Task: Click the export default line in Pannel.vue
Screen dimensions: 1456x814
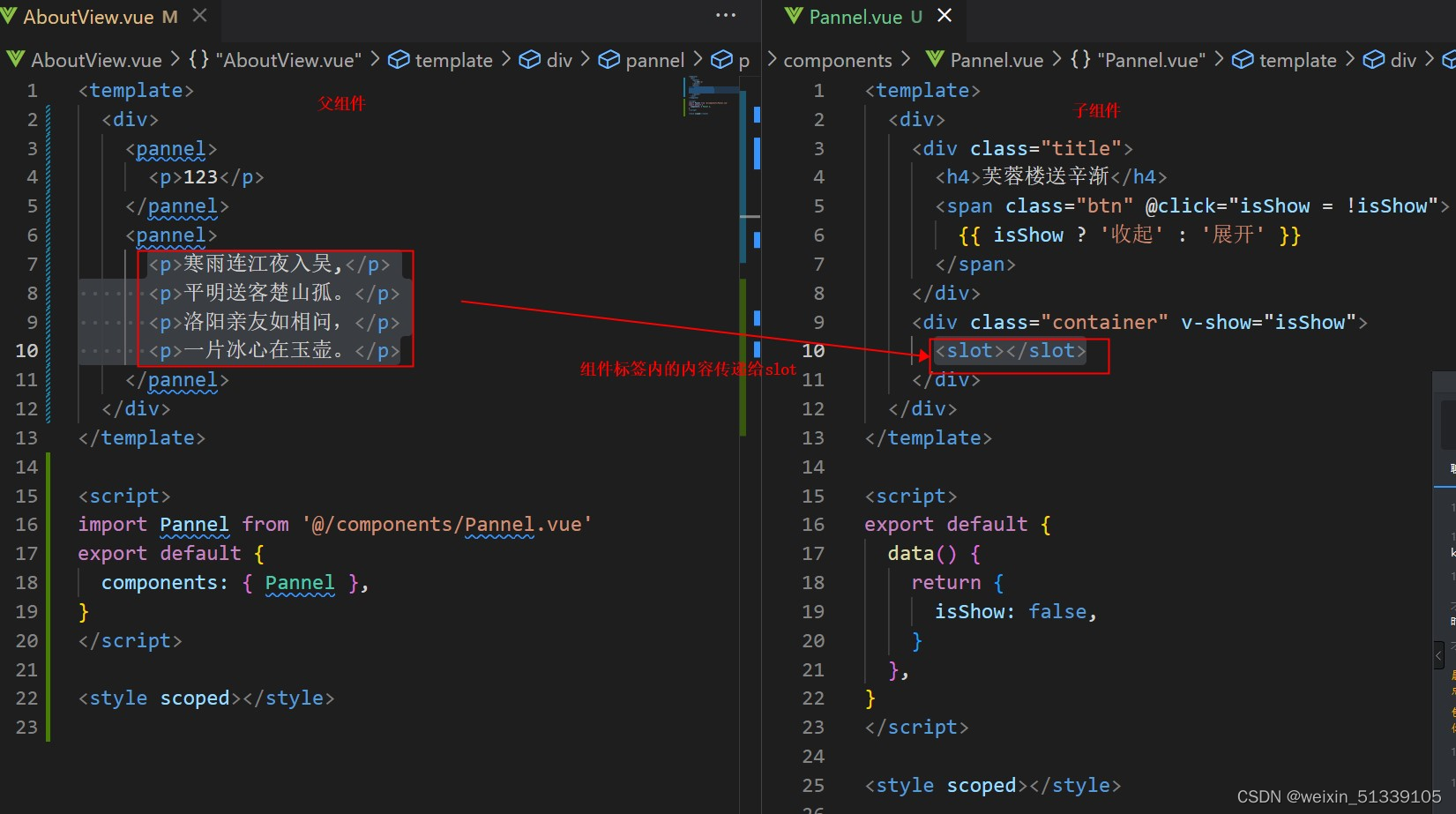Action: [958, 525]
